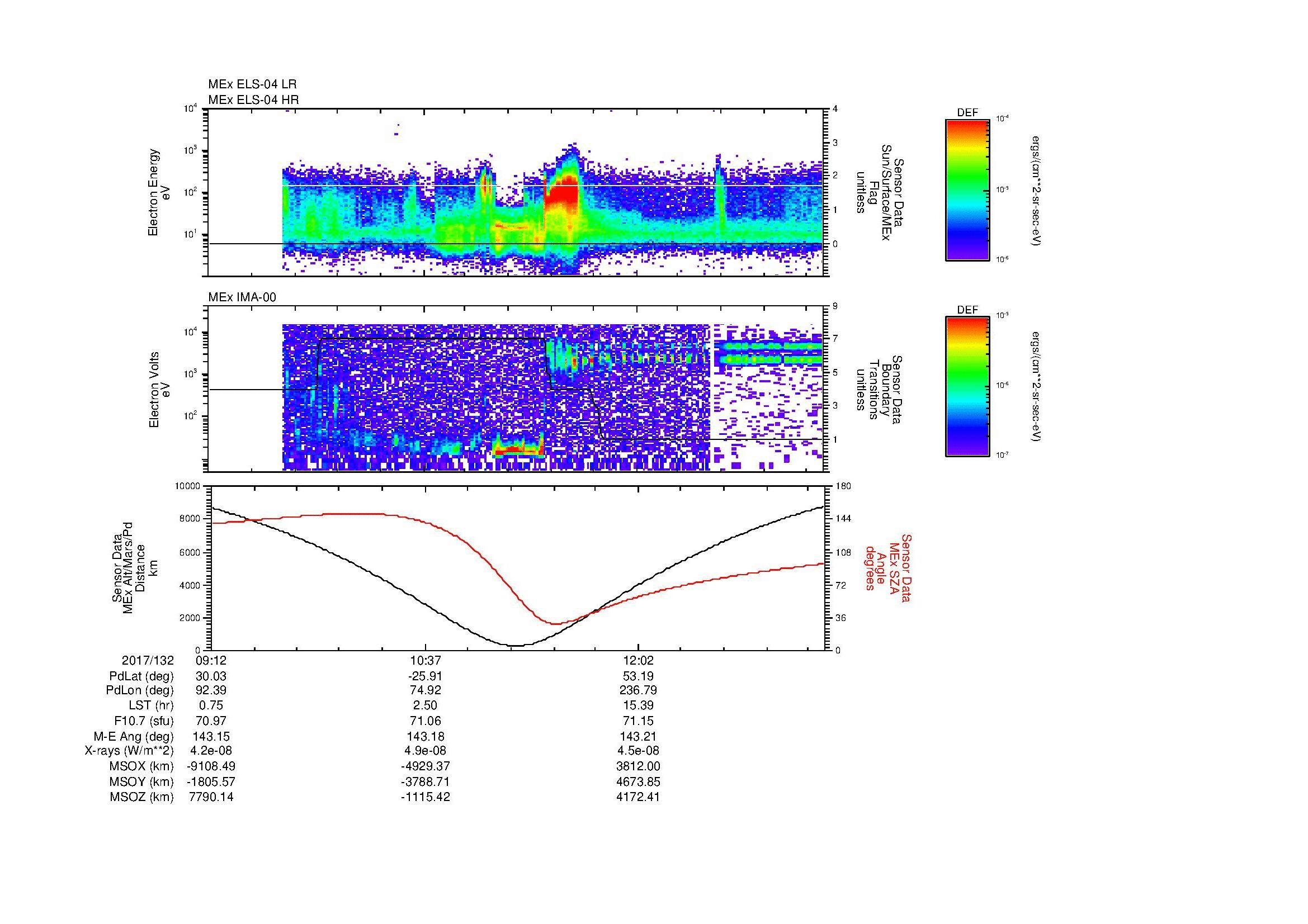The width and height of the screenshot is (1308, 924).
Task: Click the top DEF color bar
Action: pos(967,189)
